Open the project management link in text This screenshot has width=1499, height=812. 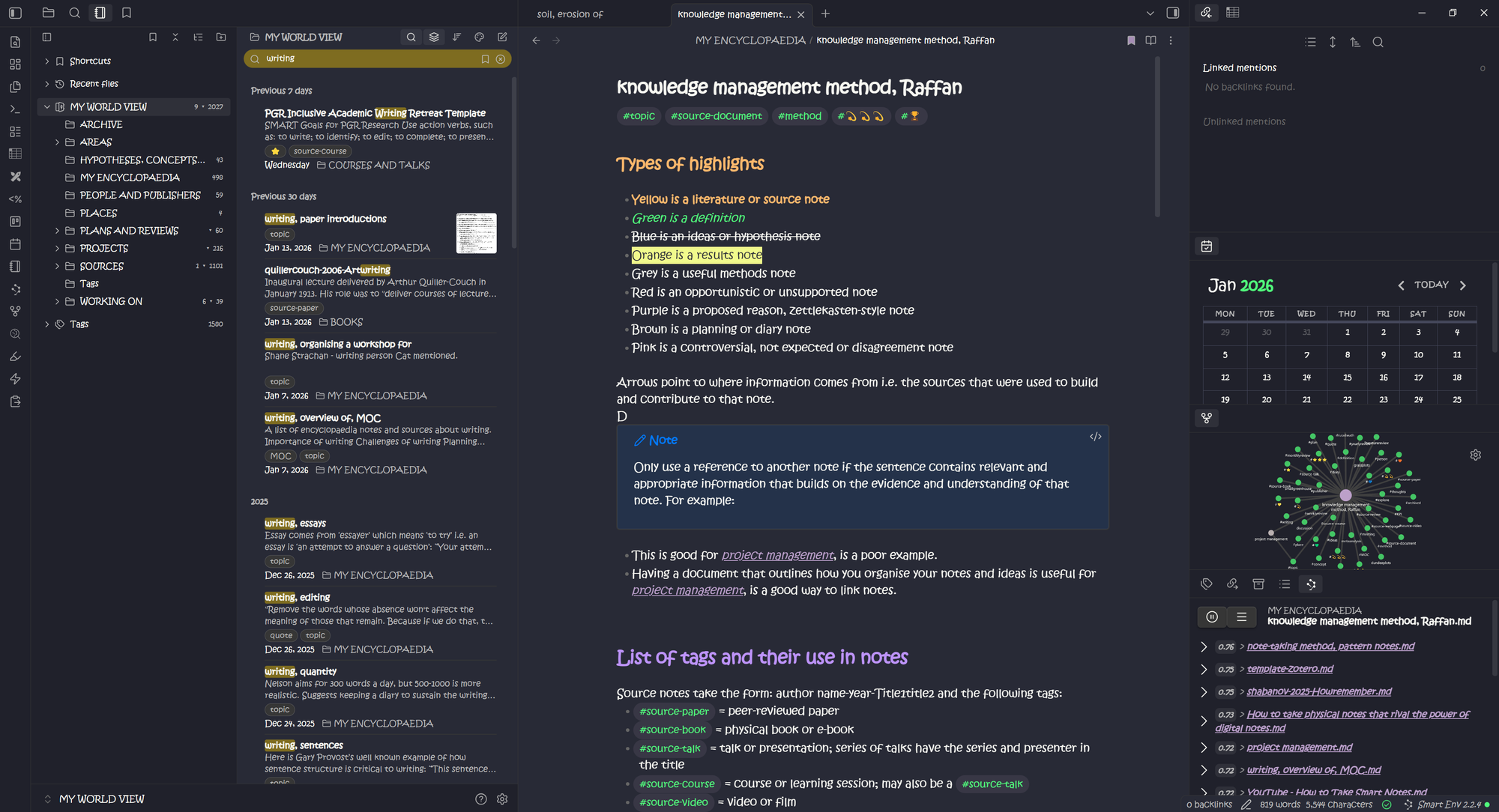(x=777, y=555)
